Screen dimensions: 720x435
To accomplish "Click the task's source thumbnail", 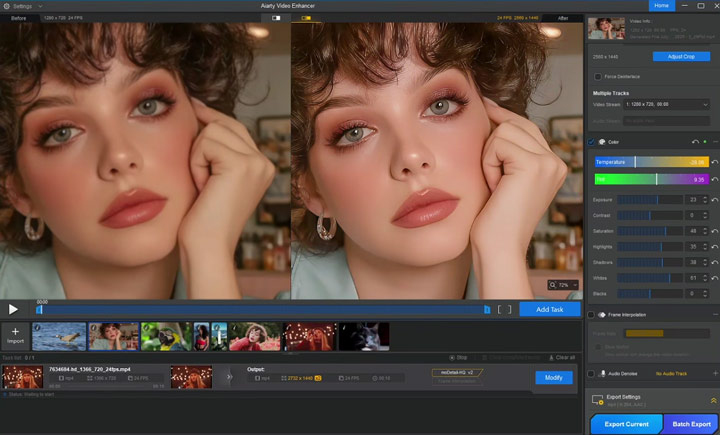I will pos(22,377).
